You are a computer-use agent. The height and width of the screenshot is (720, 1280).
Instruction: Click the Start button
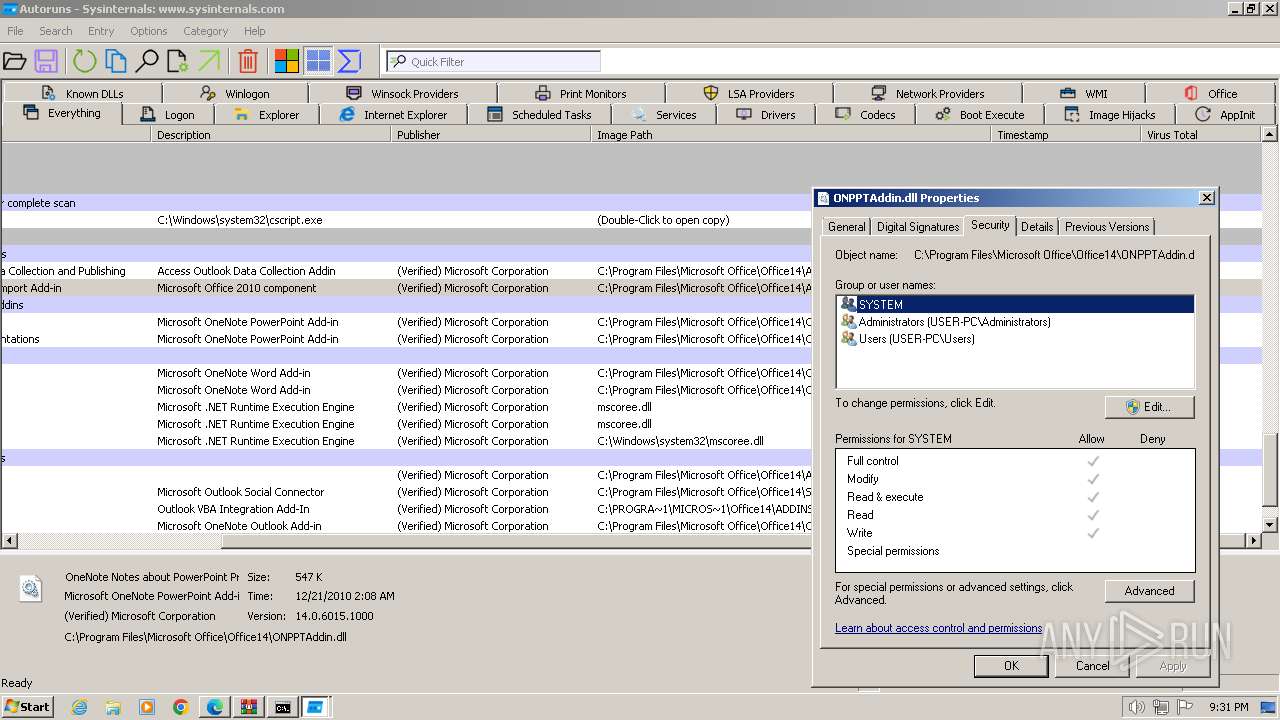[27, 707]
